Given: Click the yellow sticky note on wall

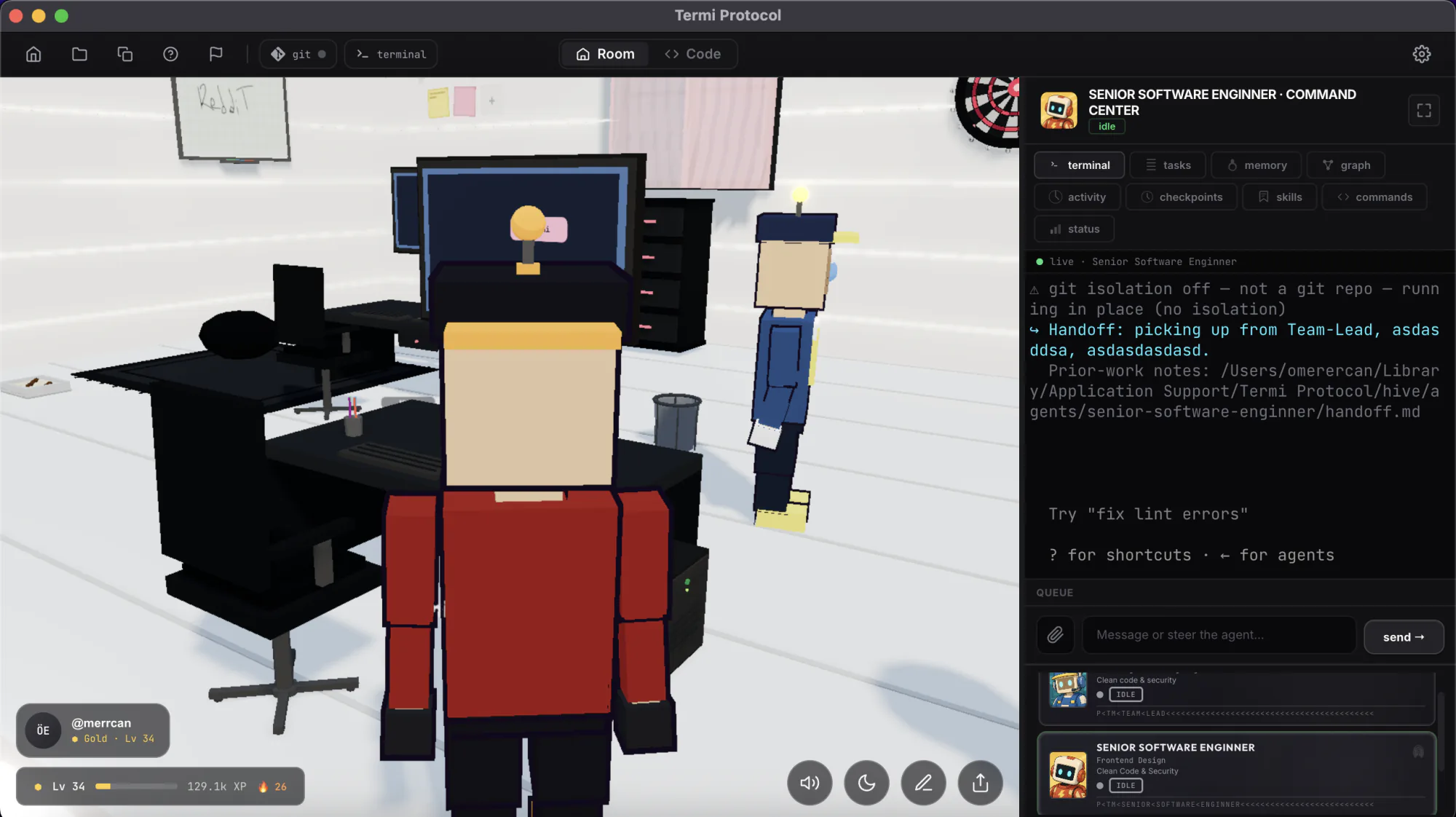Looking at the screenshot, I should tap(438, 103).
